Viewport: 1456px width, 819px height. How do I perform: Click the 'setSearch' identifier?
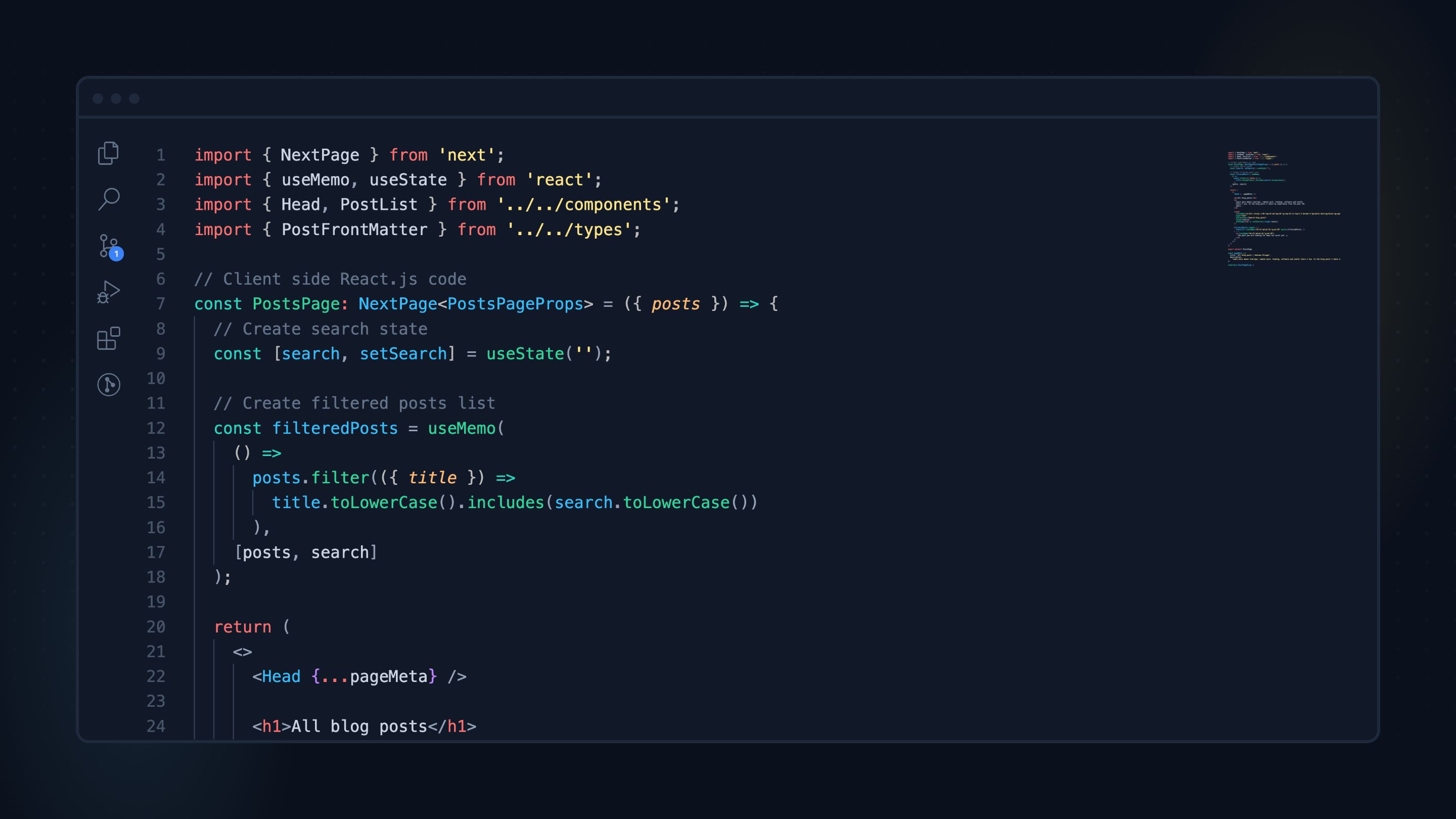point(403,354)
